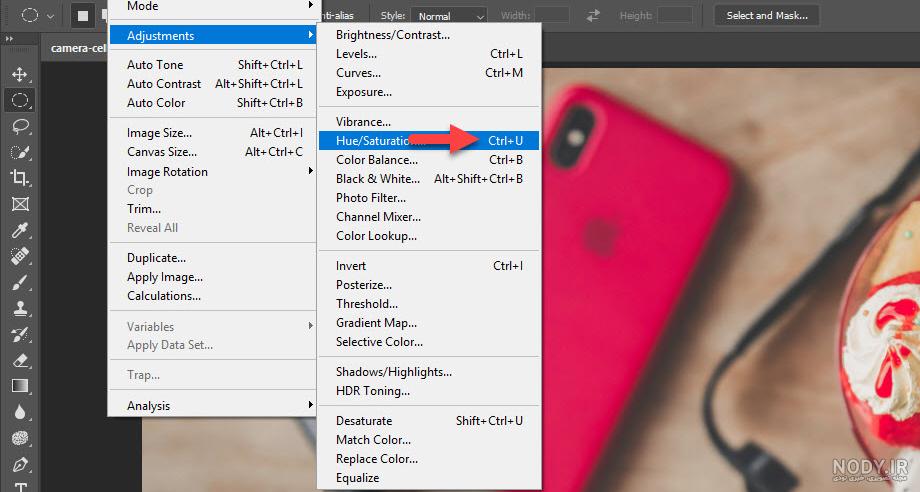Open Black & White adjustment
This screenshot has width=920, height=492.
[x=429, y=179]
